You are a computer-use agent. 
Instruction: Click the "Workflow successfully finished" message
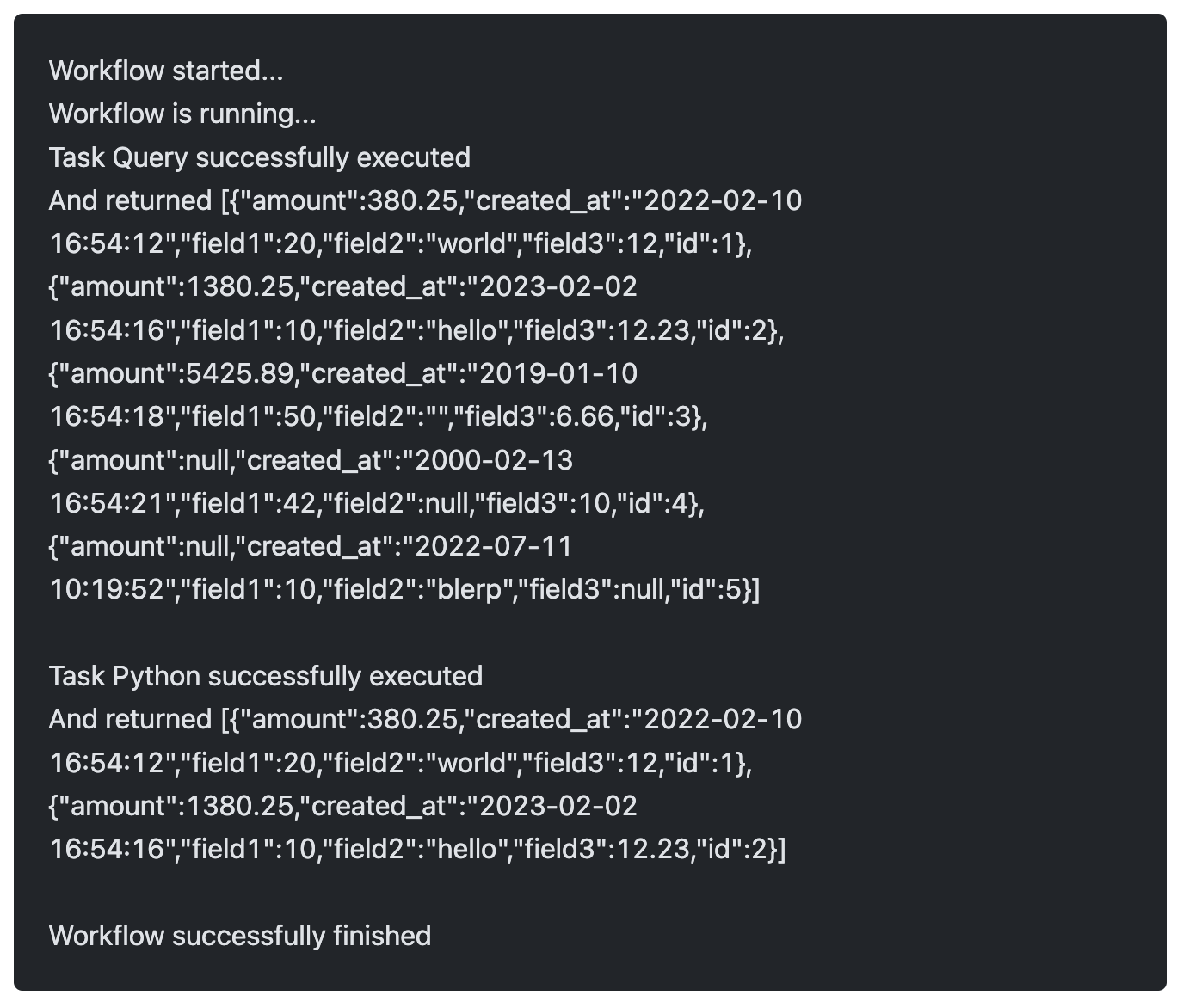240,936
